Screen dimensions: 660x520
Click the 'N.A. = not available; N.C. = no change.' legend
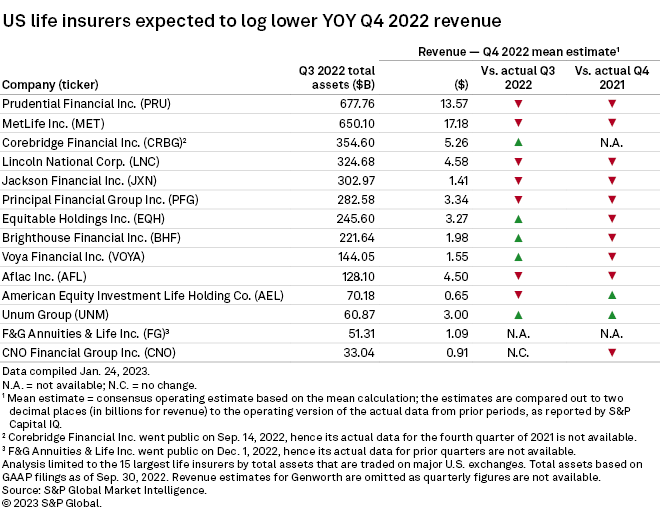99,385
